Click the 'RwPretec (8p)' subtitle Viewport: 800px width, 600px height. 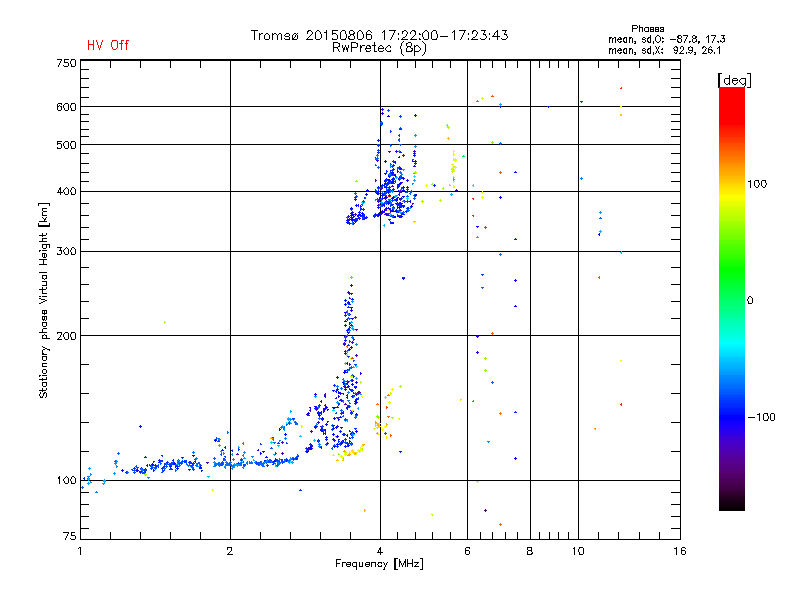point(379,48)
